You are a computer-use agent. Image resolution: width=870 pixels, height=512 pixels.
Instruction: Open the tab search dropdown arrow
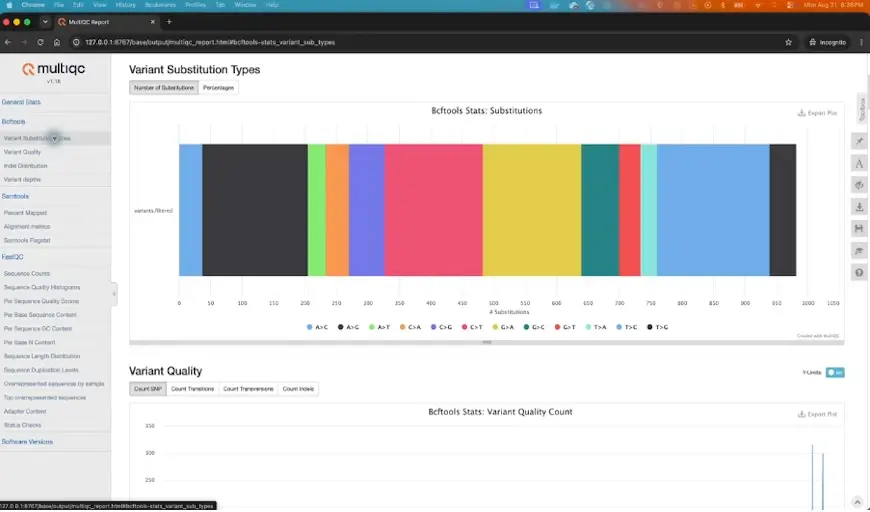click(x=44, y=22)
